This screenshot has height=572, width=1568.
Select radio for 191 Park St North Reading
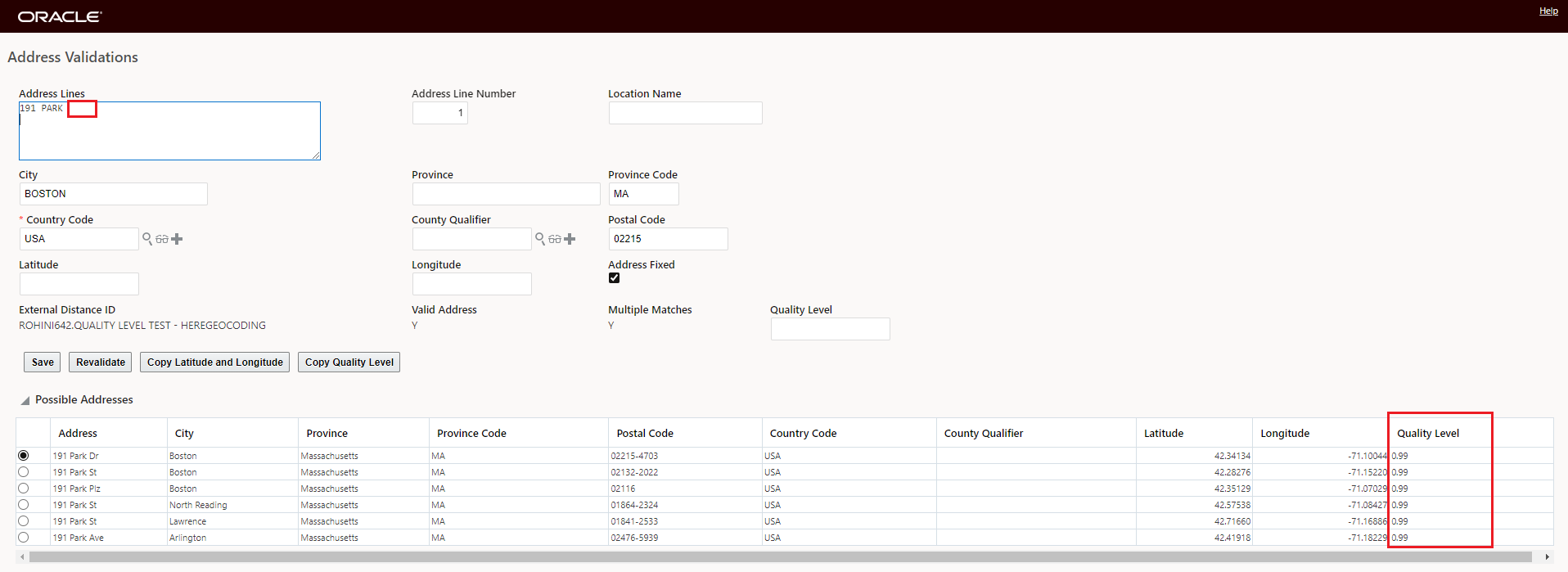tap(23, 504)
